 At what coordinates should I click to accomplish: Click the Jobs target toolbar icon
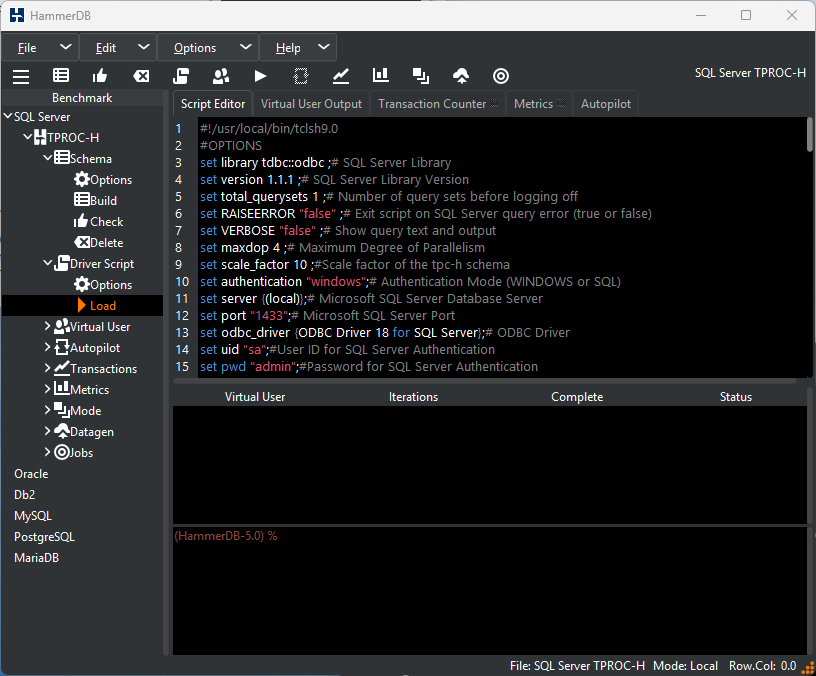(501, 76)
